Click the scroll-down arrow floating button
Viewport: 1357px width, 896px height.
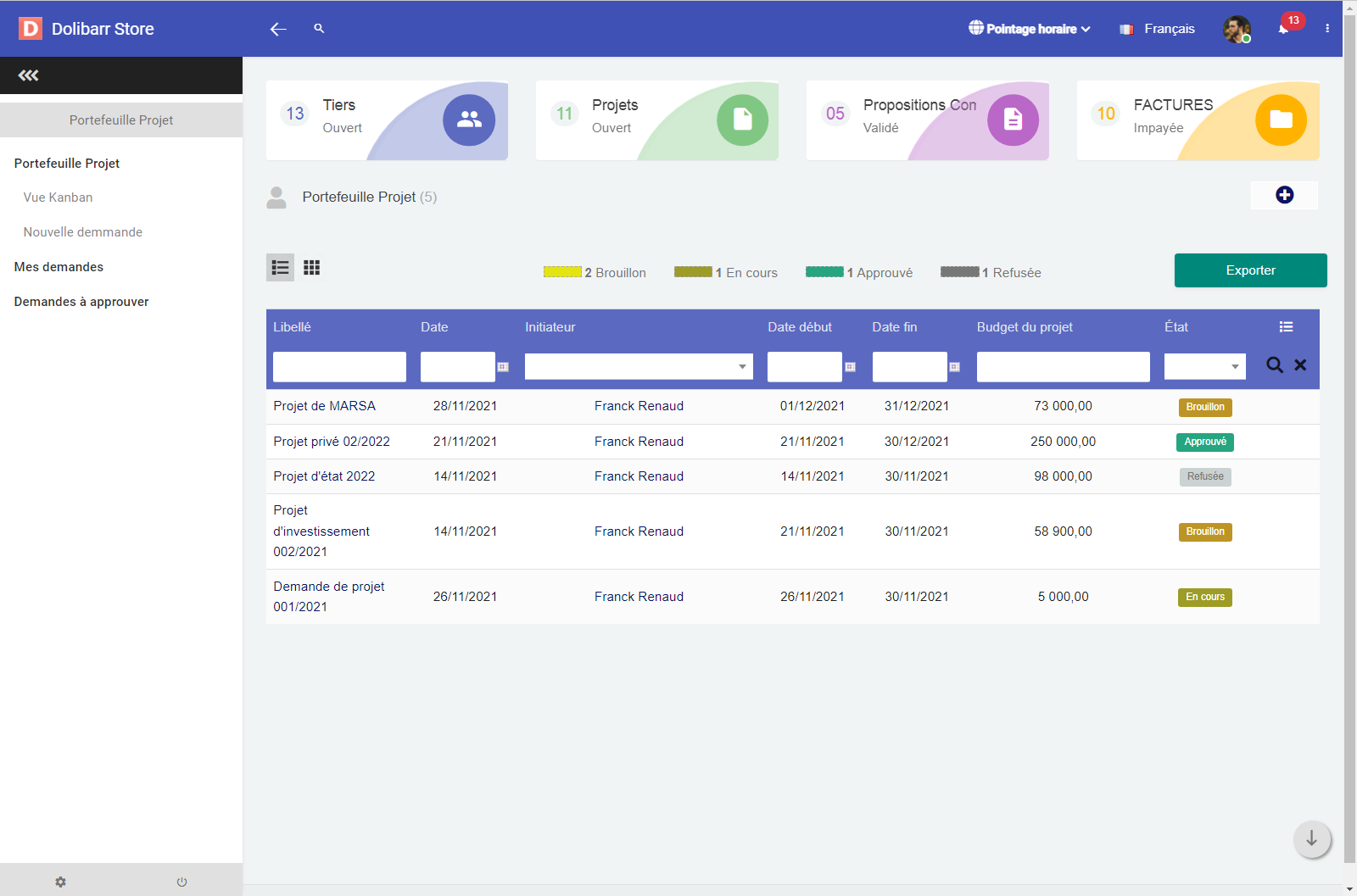coord(1311,839)
